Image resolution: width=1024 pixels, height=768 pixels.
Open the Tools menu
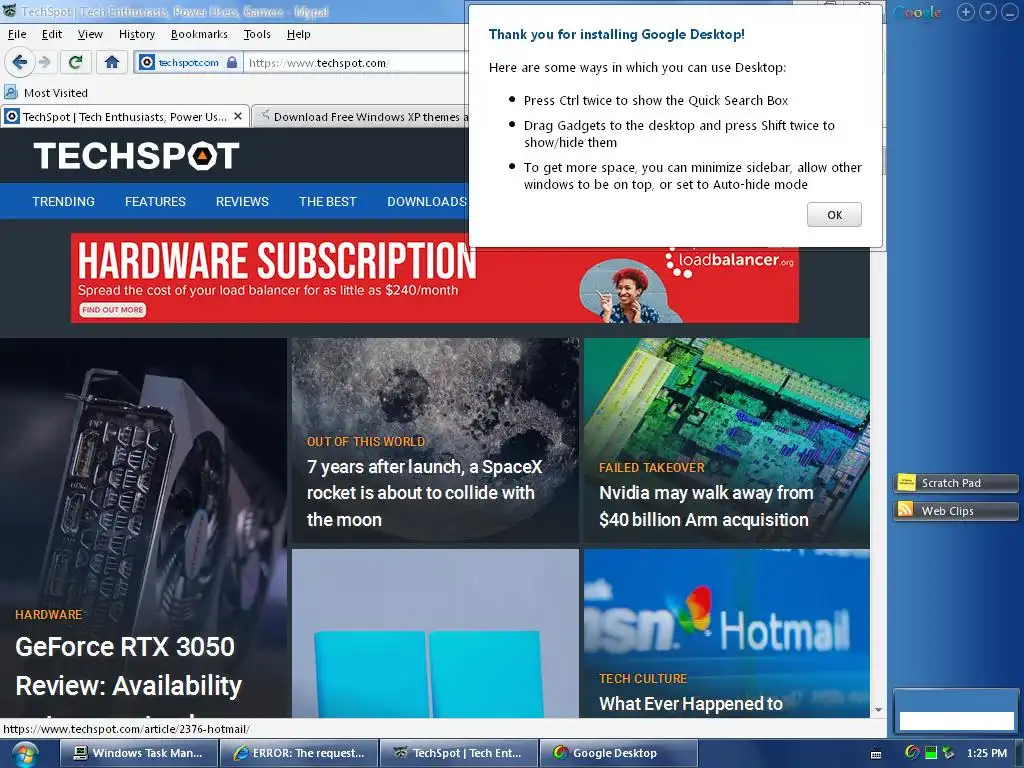coord(257,34)
